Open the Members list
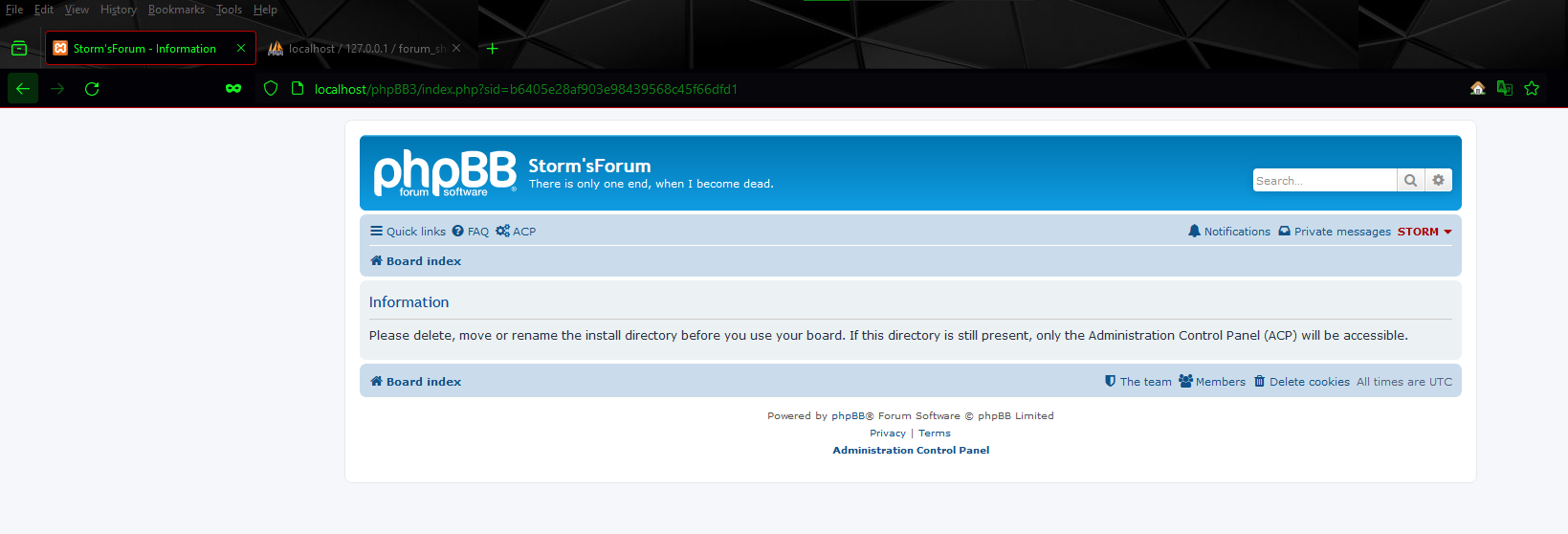Viewport: 1568px width, 534px height. click(1212, 382)
